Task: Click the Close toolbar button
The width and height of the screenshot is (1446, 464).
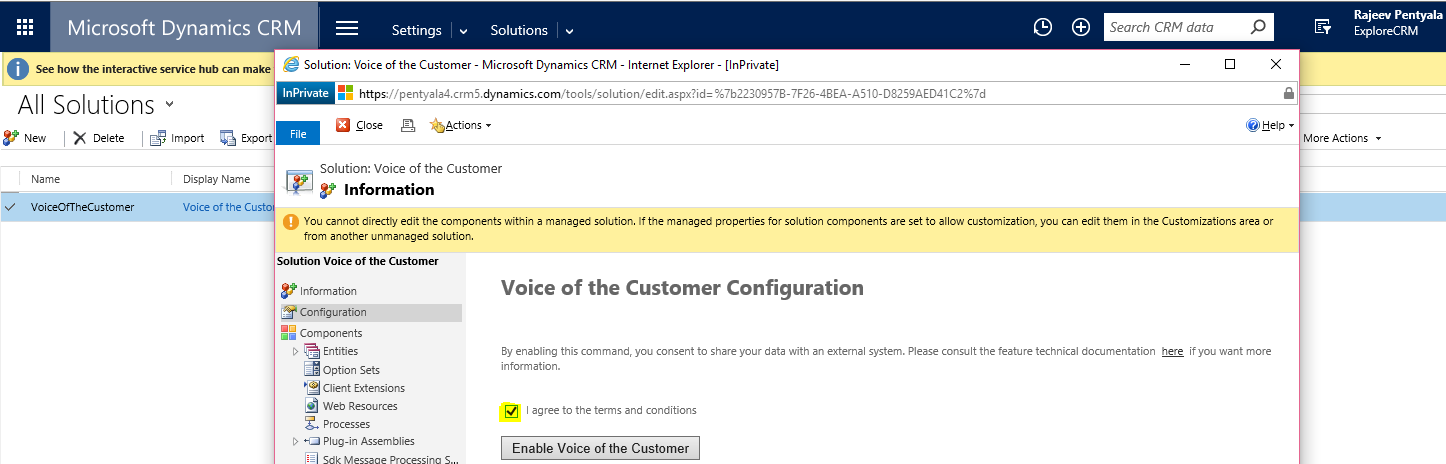Action: point(359,125)
